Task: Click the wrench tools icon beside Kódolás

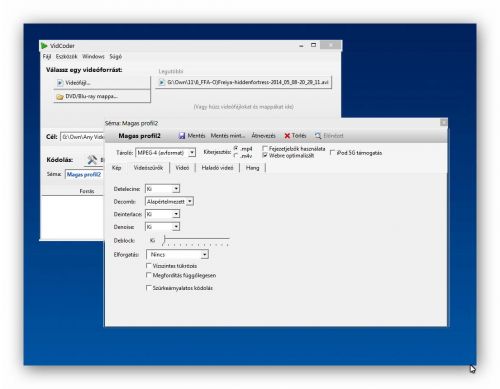Action: click(x=92, y=160)
